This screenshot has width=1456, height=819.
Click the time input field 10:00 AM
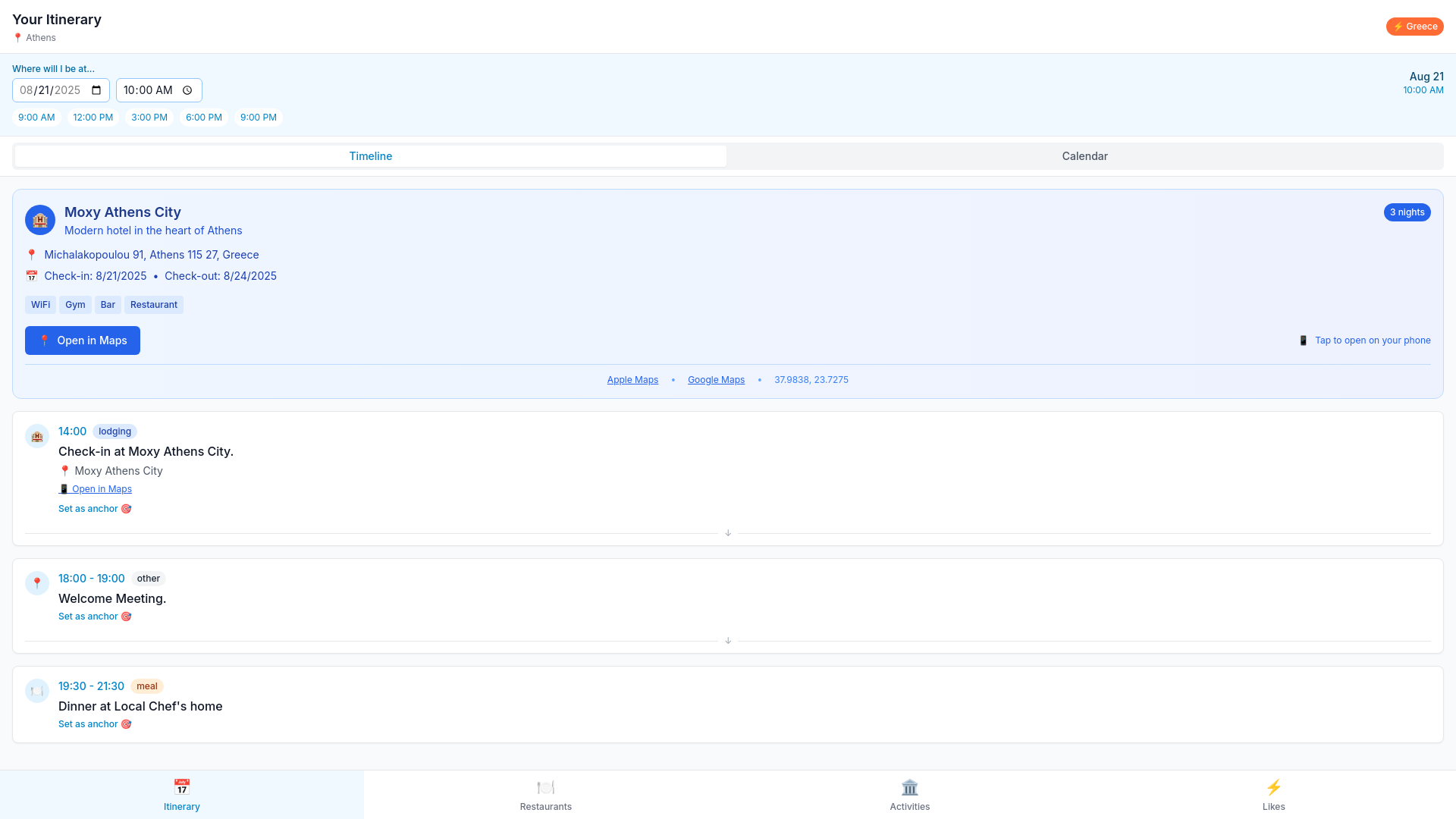[x=159, y=90]
